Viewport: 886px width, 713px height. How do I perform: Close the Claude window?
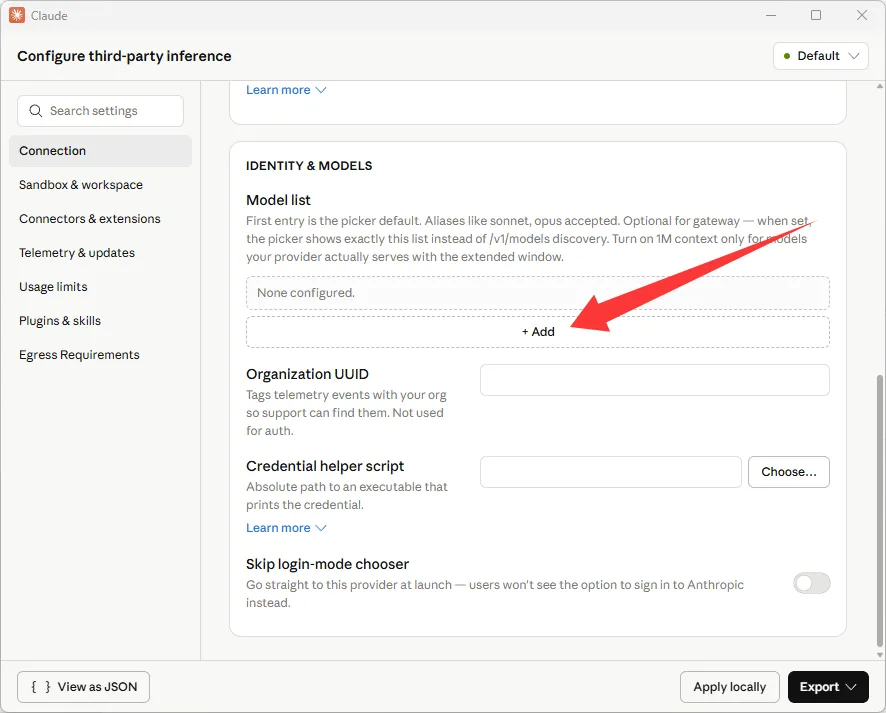862,15
